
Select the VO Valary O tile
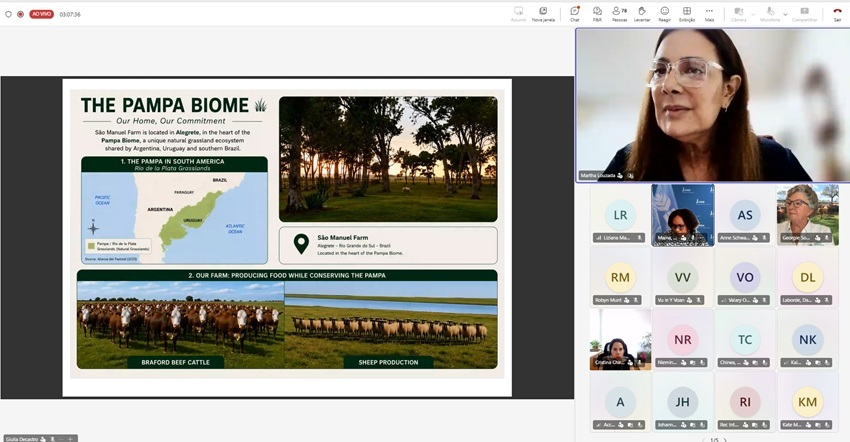[745, 278]
